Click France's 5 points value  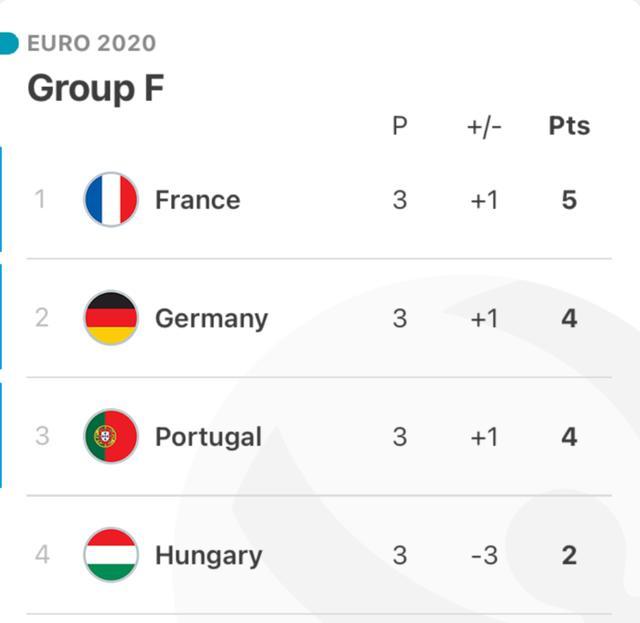tap(569, 200)
